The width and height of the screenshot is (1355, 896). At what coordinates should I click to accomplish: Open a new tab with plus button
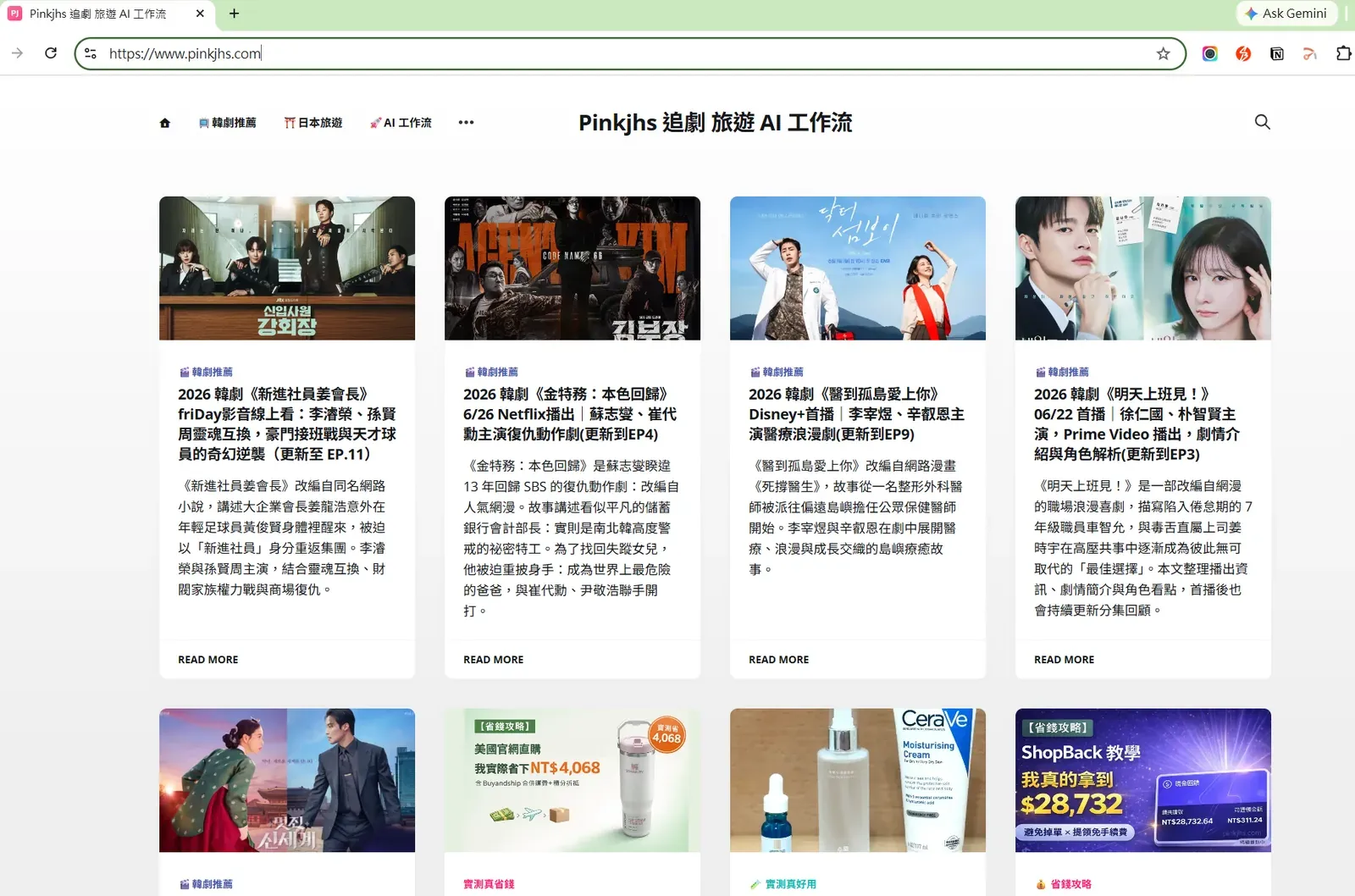click(x=235, y=14)
